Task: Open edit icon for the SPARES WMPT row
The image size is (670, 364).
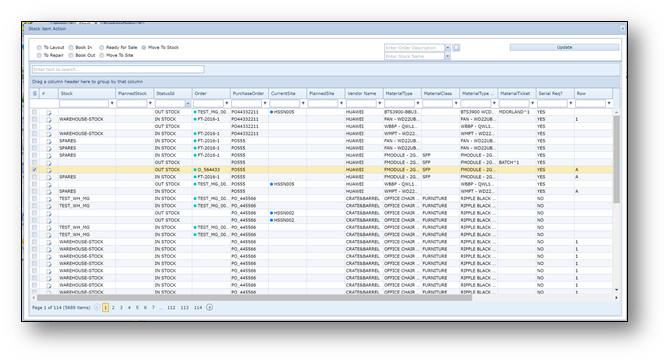Action: (x=49, y=192)
